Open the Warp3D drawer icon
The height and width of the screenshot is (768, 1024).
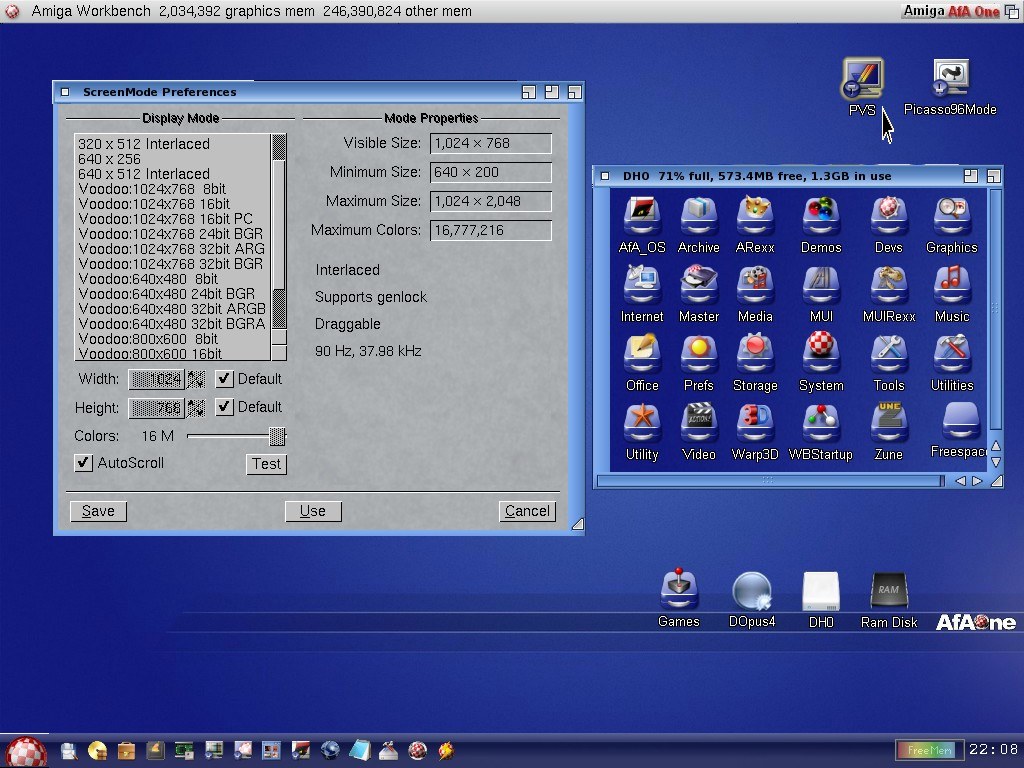[755, 422]
